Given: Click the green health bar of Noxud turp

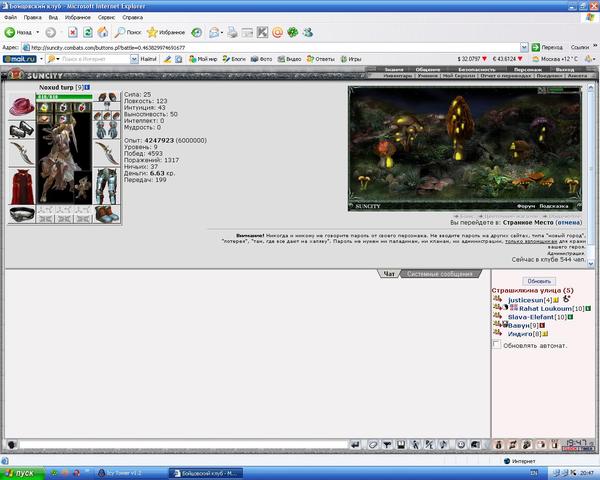Looking at the screenshot, I should point(64,97).
